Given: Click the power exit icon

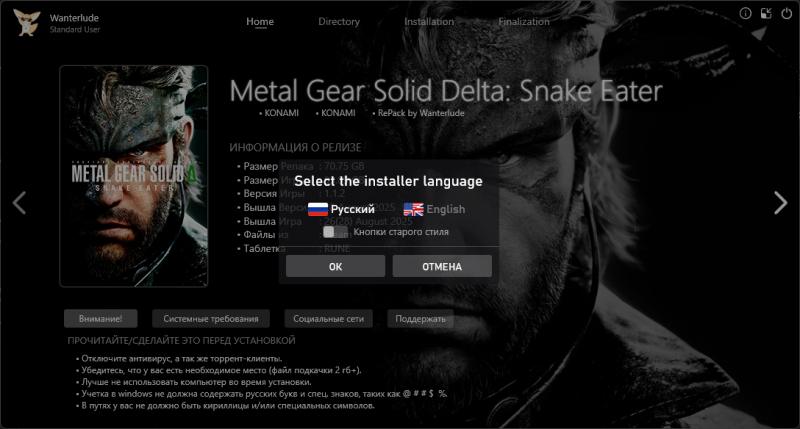Looking at the screenshot, I should tap(786, 13).
